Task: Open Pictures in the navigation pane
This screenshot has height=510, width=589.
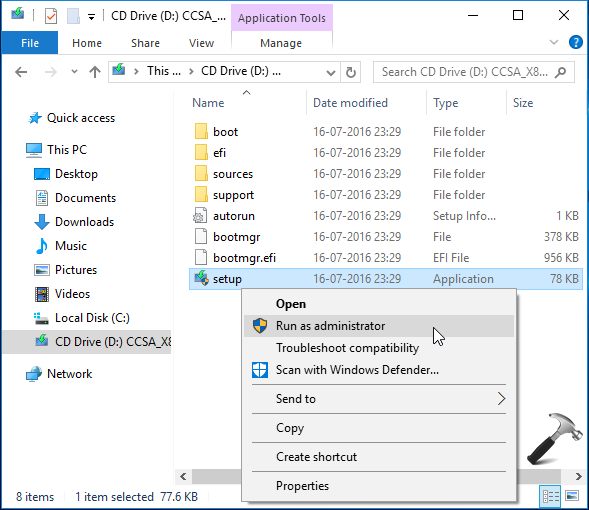Action: point(66,270)
